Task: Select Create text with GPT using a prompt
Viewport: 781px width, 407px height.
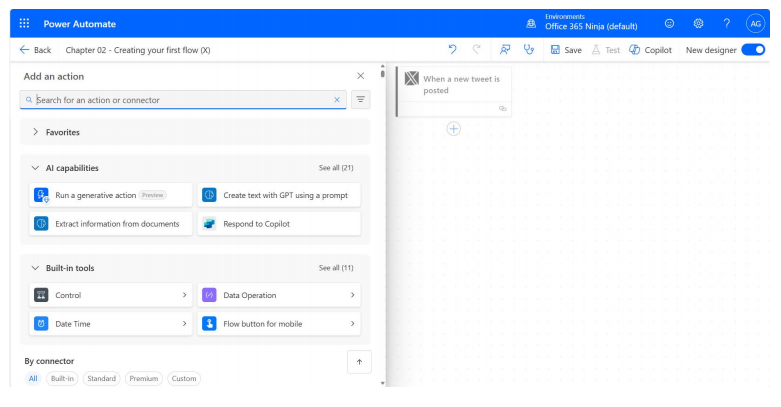Action: click(x=279, y=195)
